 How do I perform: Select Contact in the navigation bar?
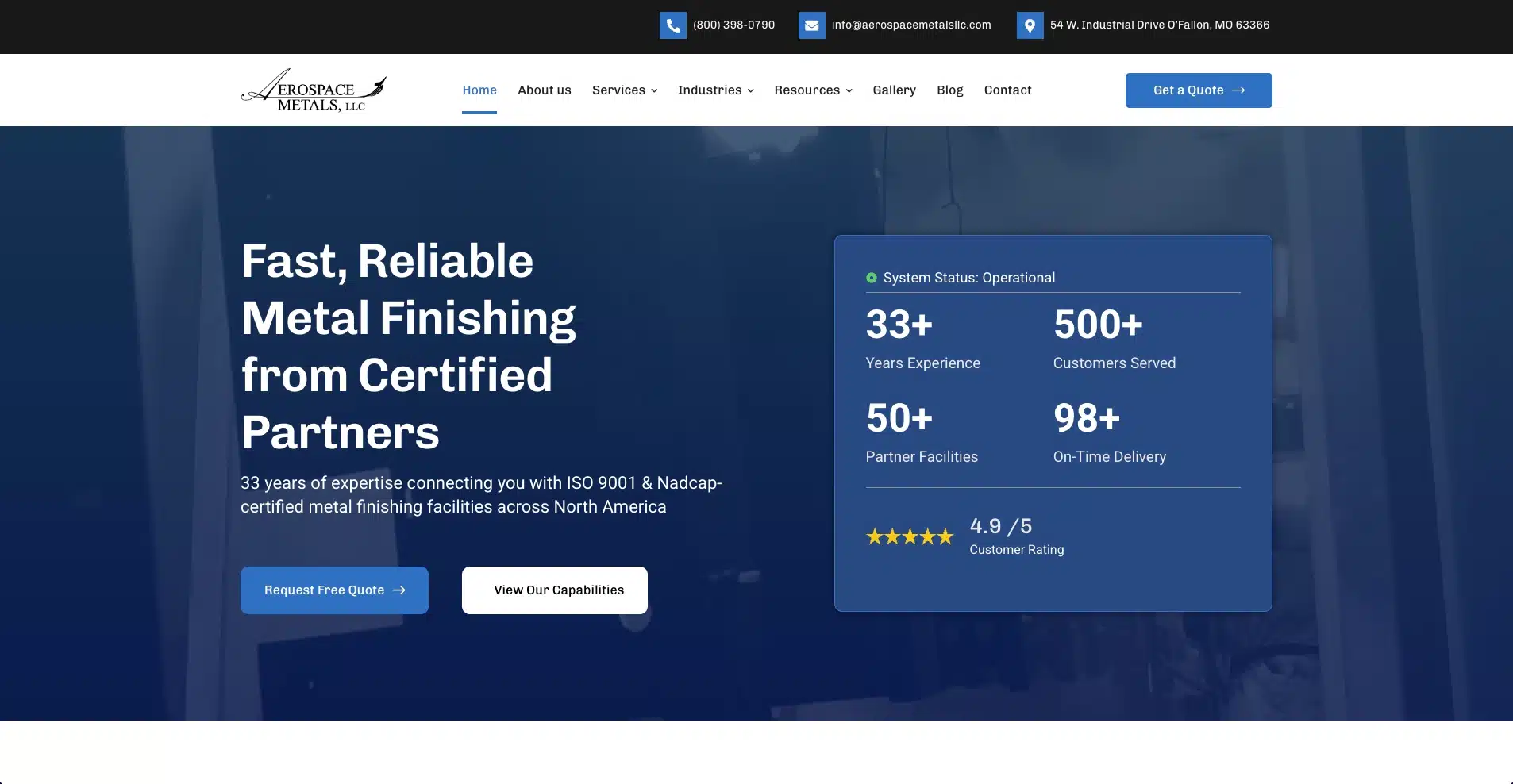point(1007,90)
